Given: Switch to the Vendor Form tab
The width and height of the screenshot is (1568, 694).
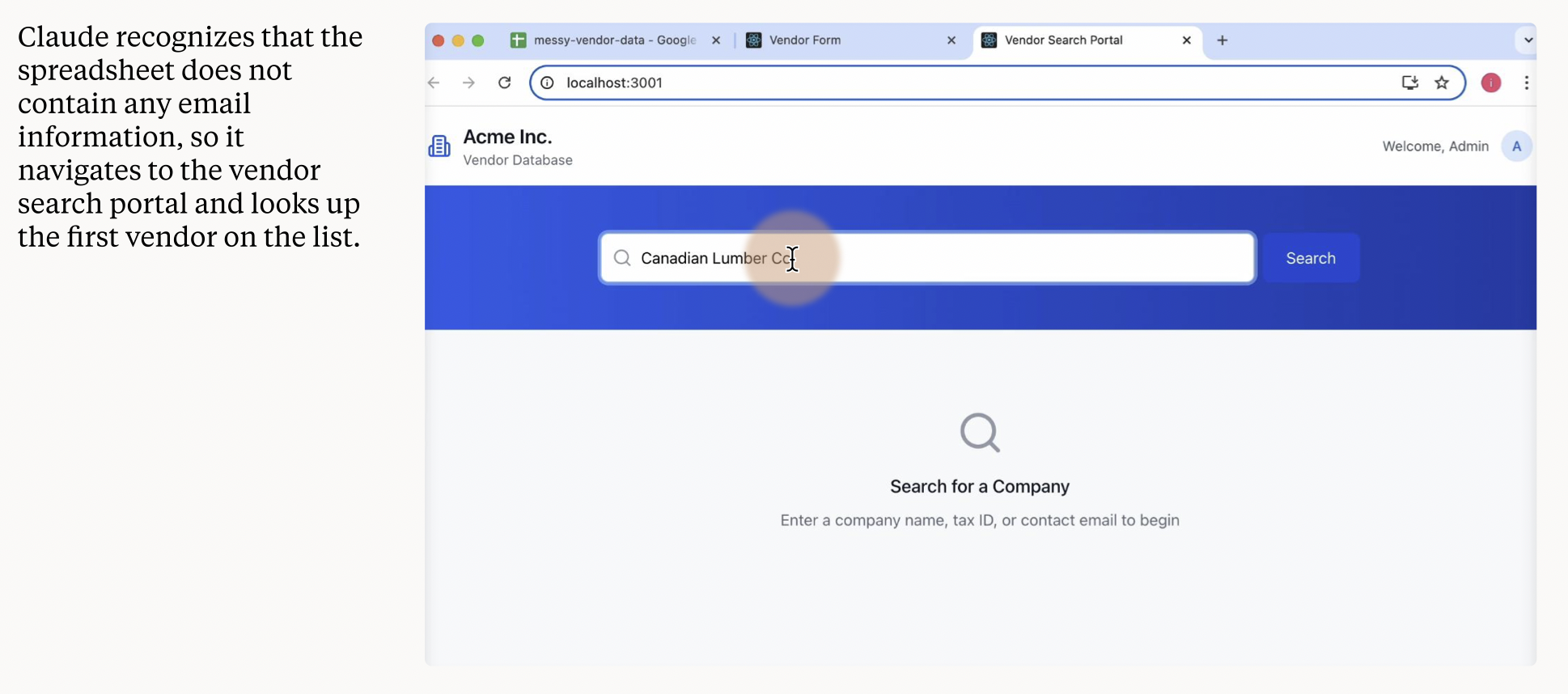Looking at the screenshot, I should point(841,40).
